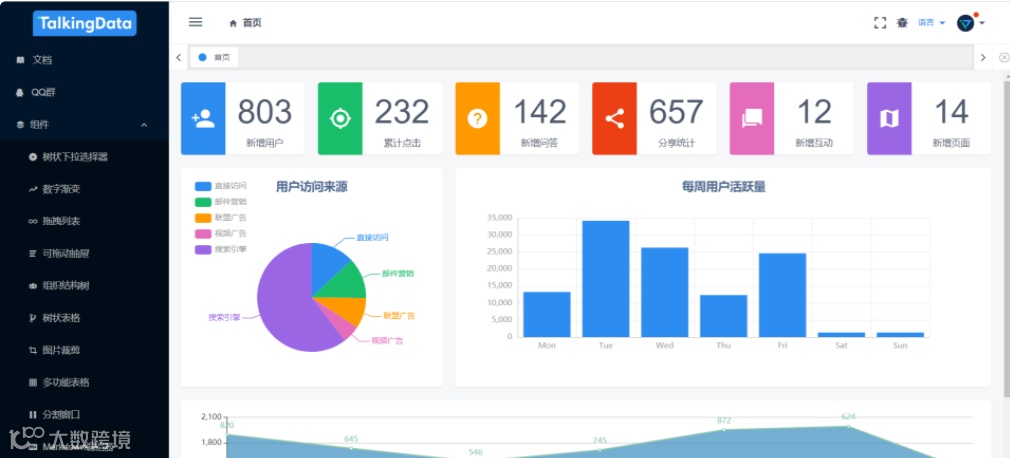Click the home icon in breadcrumb
Viewport: 1010px width, 458px height.
233,23
